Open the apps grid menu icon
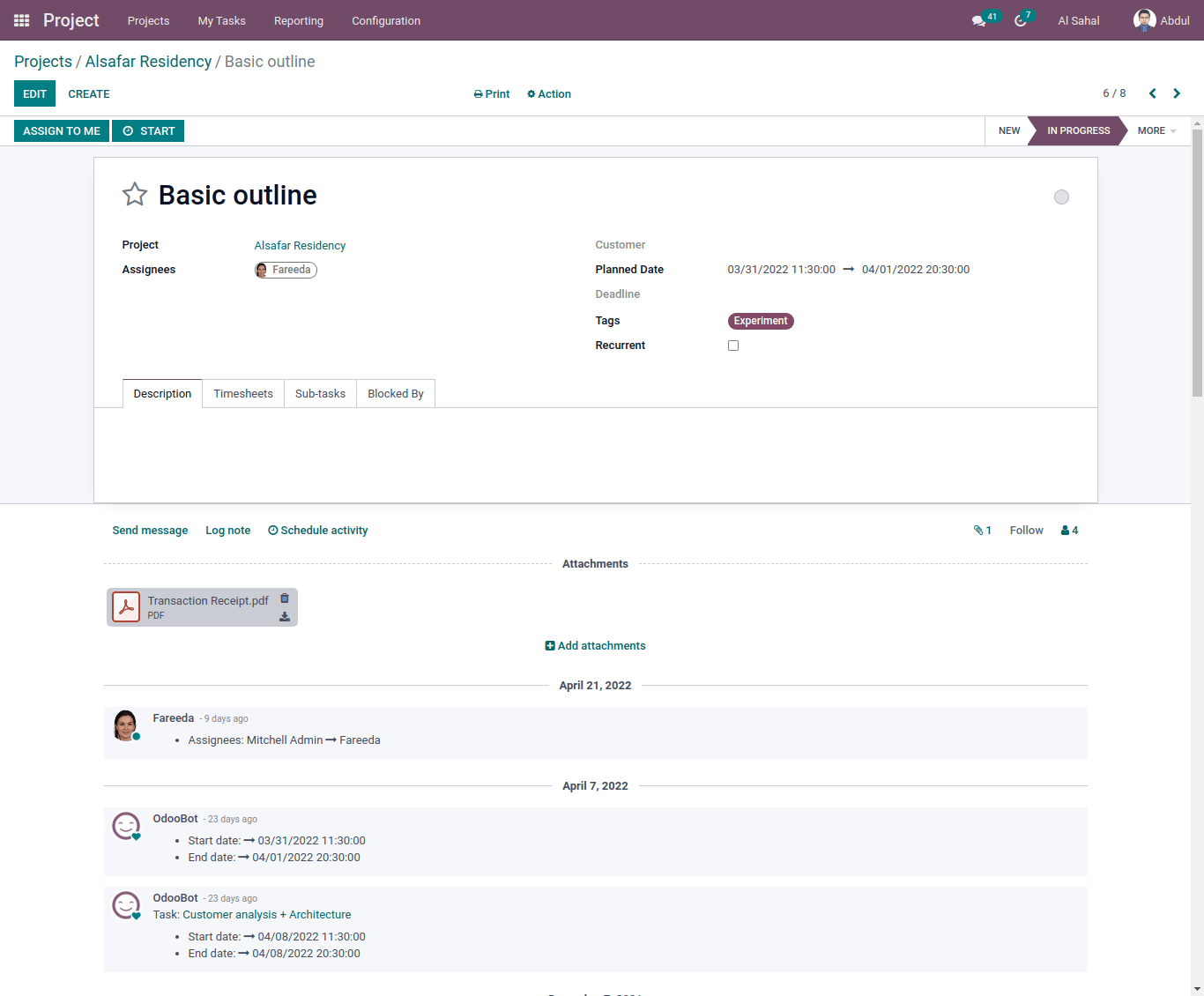Screen dimensions: 1204x996 tap(22, 20)
